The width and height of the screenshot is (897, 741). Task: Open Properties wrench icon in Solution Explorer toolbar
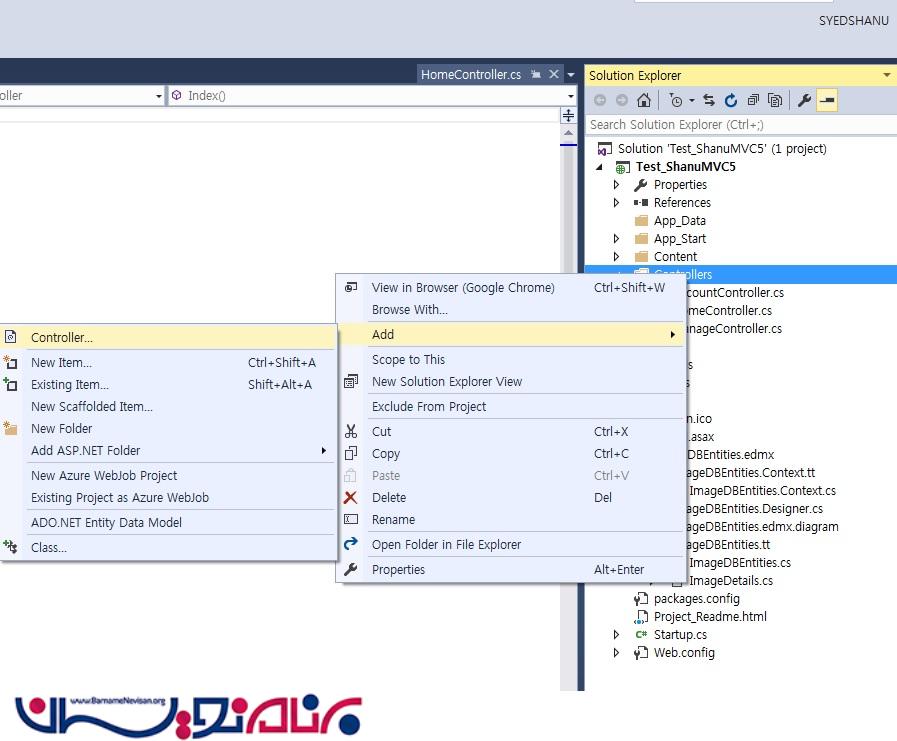[804, 100]
